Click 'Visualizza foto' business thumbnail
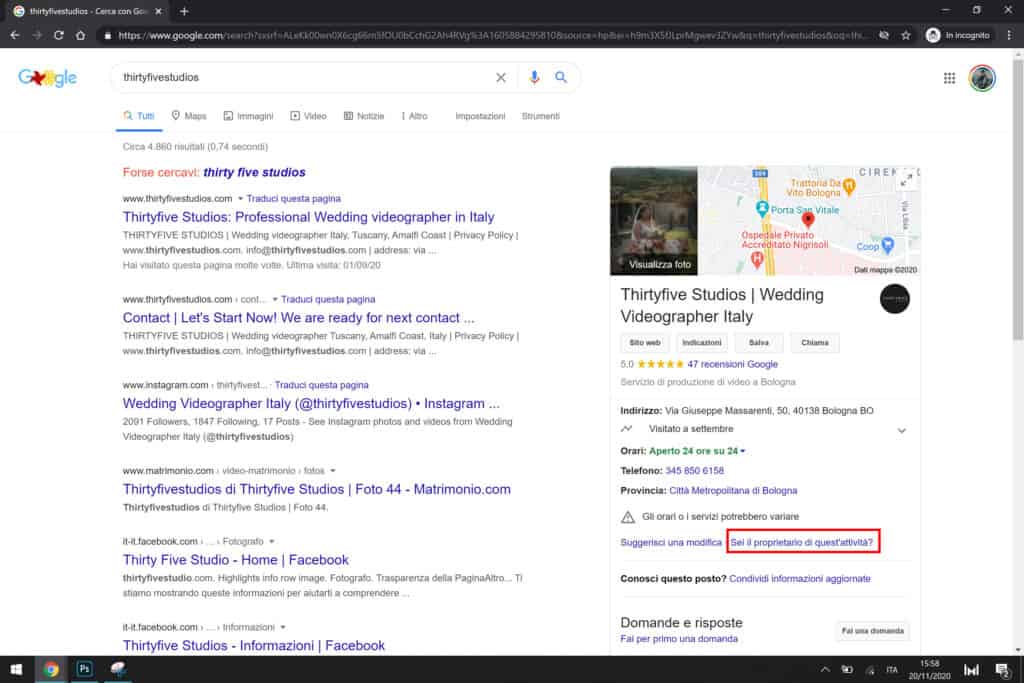Viewport: 1024px width, 683px height. 654,221
